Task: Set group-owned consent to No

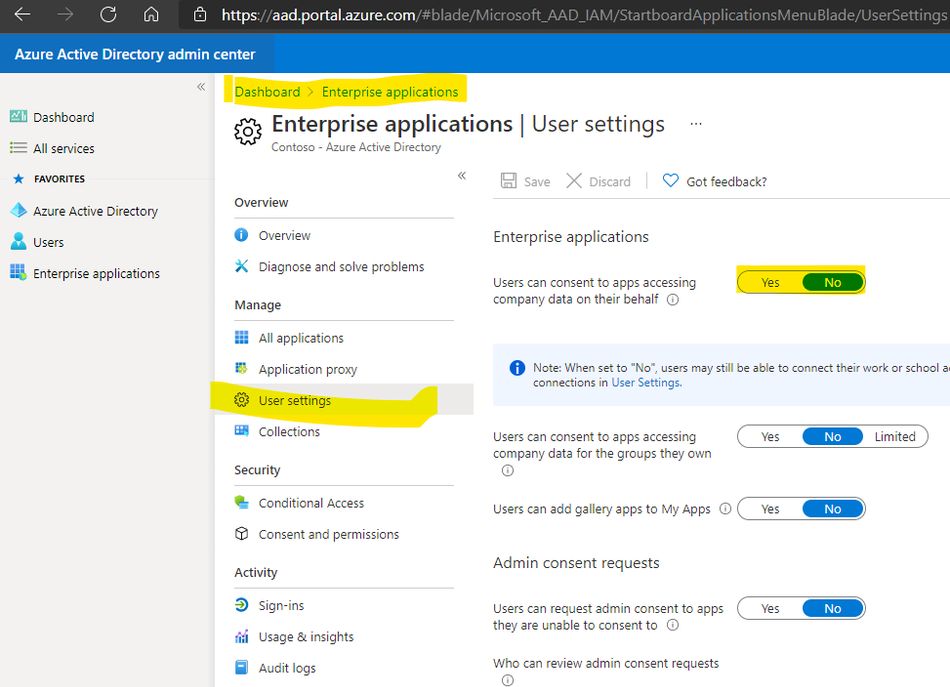Action: (x=832, y=437)
